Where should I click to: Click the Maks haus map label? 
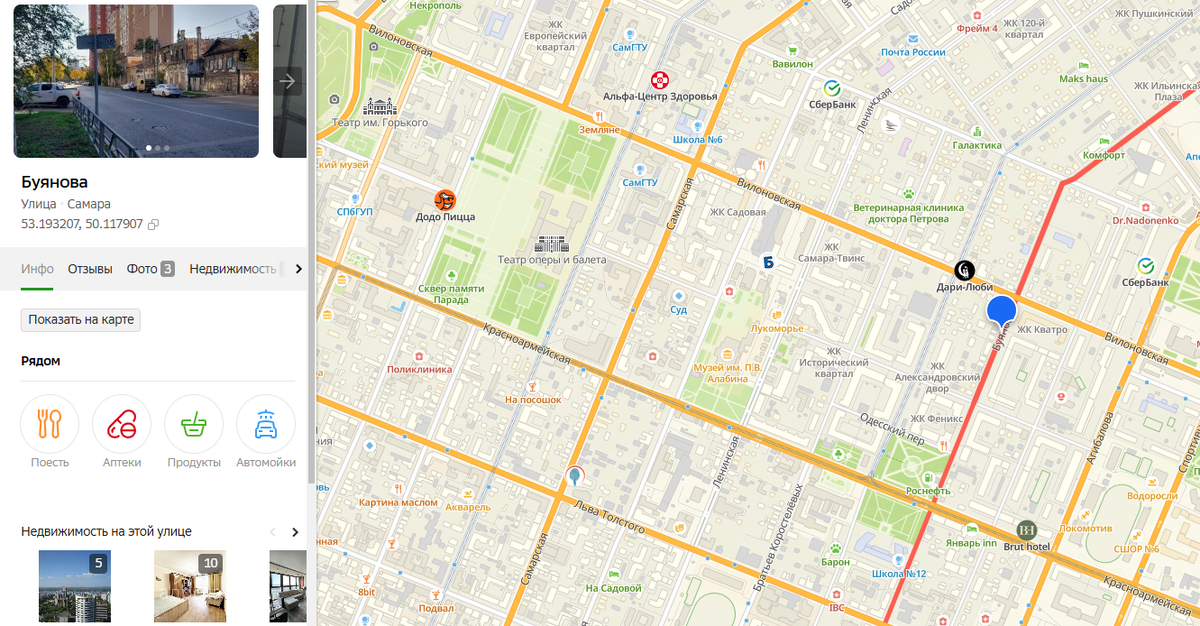[x=1084, y=78]
